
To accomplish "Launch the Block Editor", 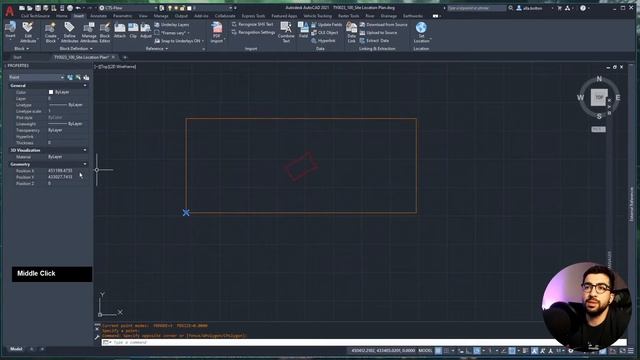I will (x=105, y=32).
